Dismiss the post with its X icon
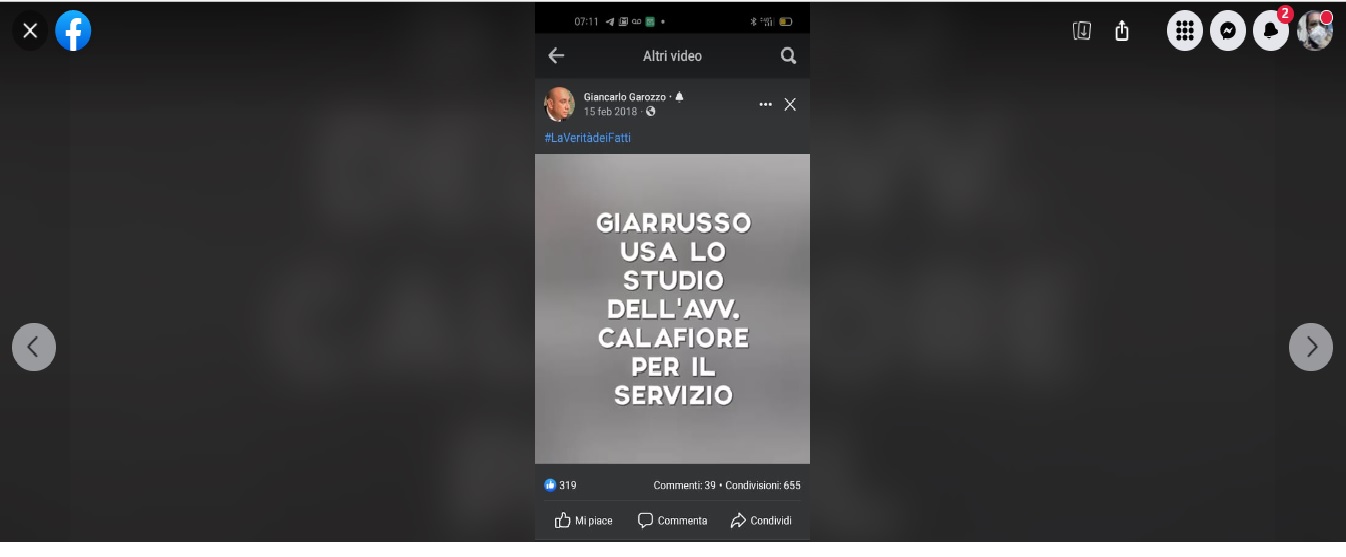Screen dimensions: 1346x557 click(x=790, y=104)
